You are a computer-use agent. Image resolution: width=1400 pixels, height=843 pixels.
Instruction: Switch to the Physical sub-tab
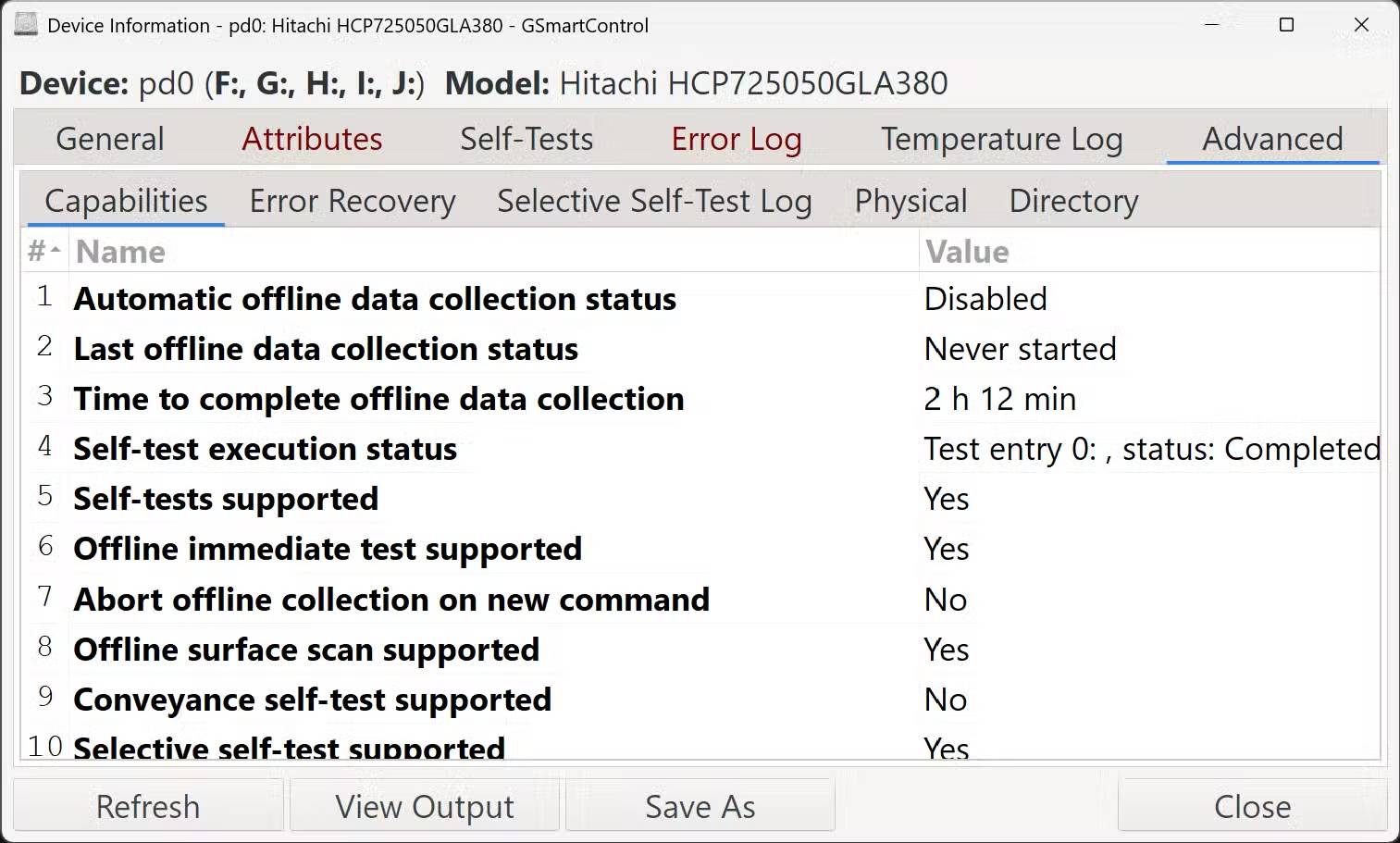point(911,201)
